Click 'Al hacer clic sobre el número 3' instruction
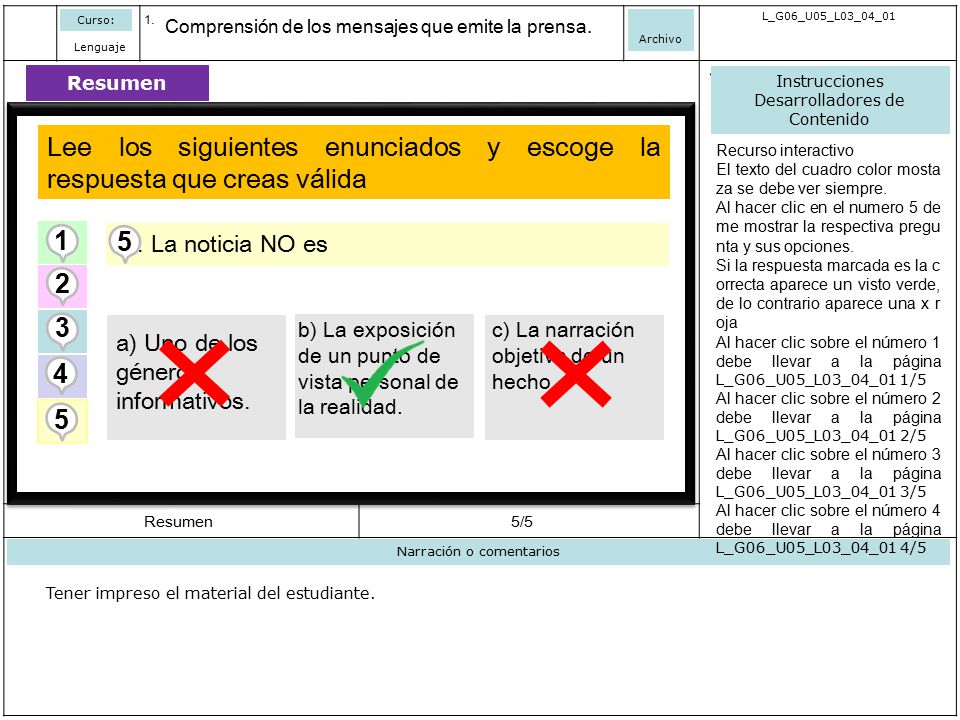This screenshot has height=720, width=960. [828, 454]
